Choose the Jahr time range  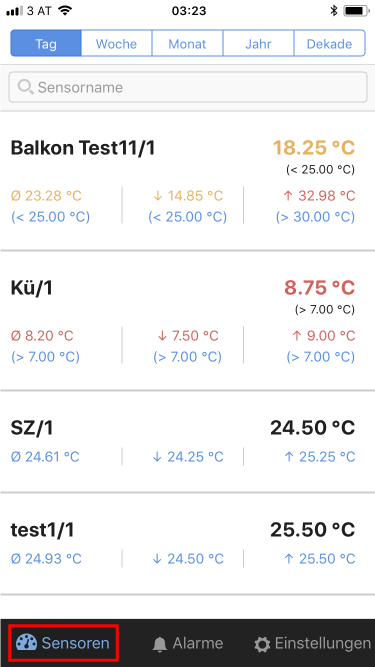coord(258,43)
